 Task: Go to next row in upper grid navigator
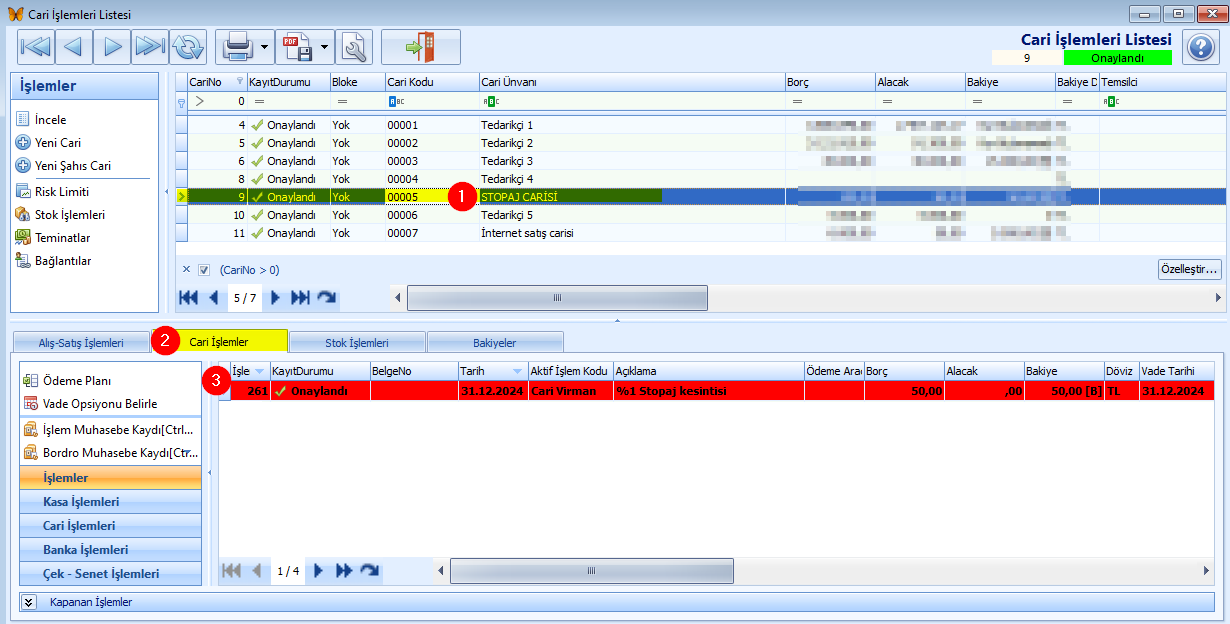coord(275,298)
